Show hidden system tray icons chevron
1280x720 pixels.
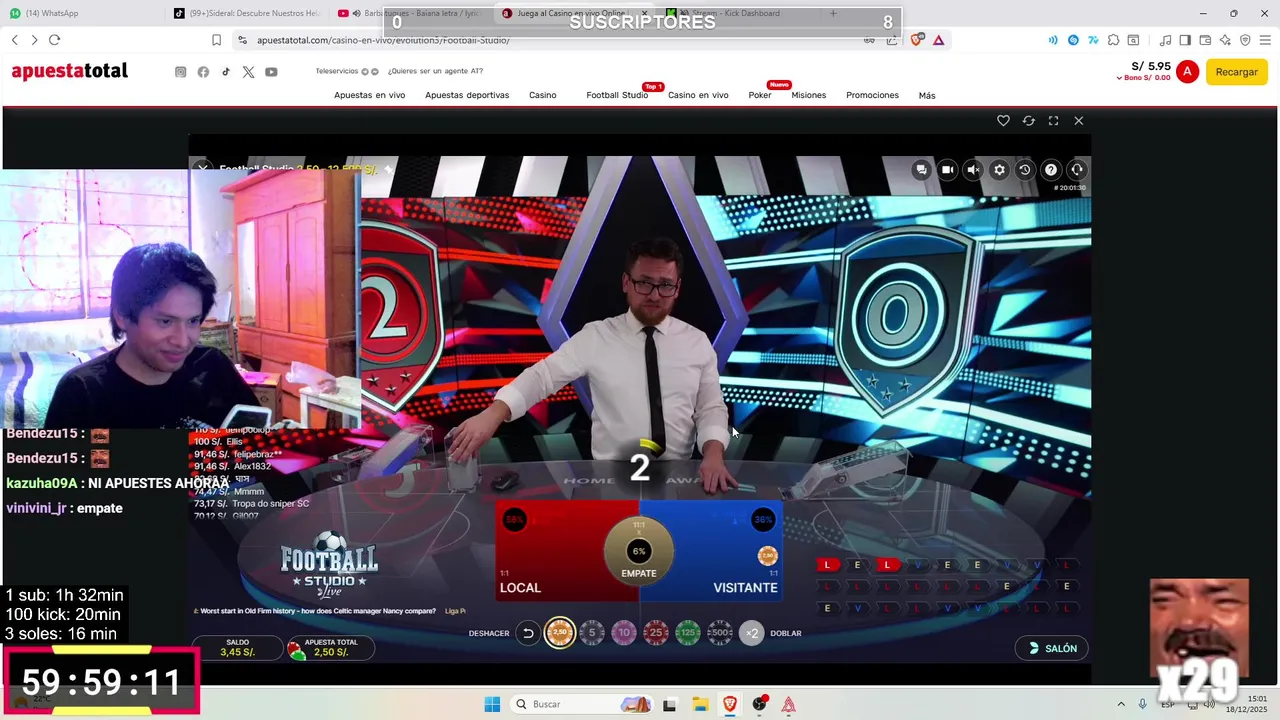tap(1121, 704)
